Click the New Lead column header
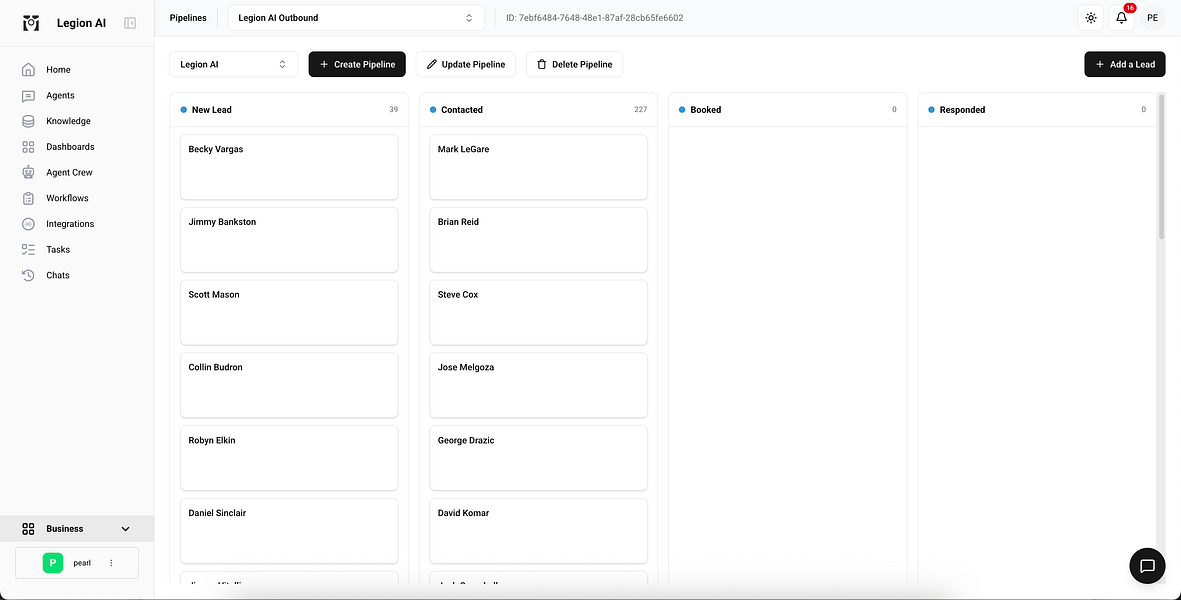This screenshot has height=600, width=1181. pyautogui.click(x=289, y=110)
